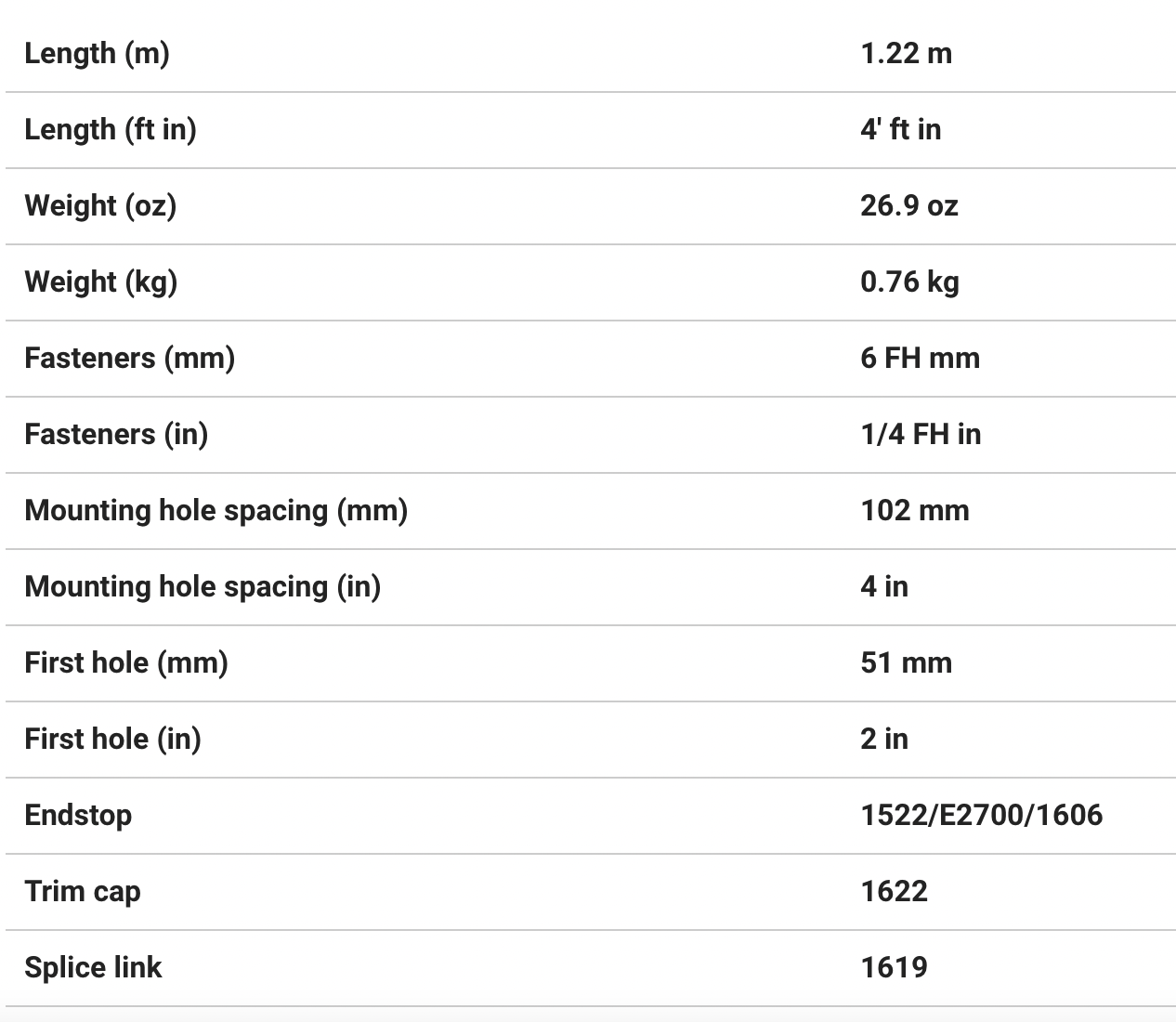Select the 4' ft in value
Viewport: 1176px width, 1022px height.
(900, 130)
